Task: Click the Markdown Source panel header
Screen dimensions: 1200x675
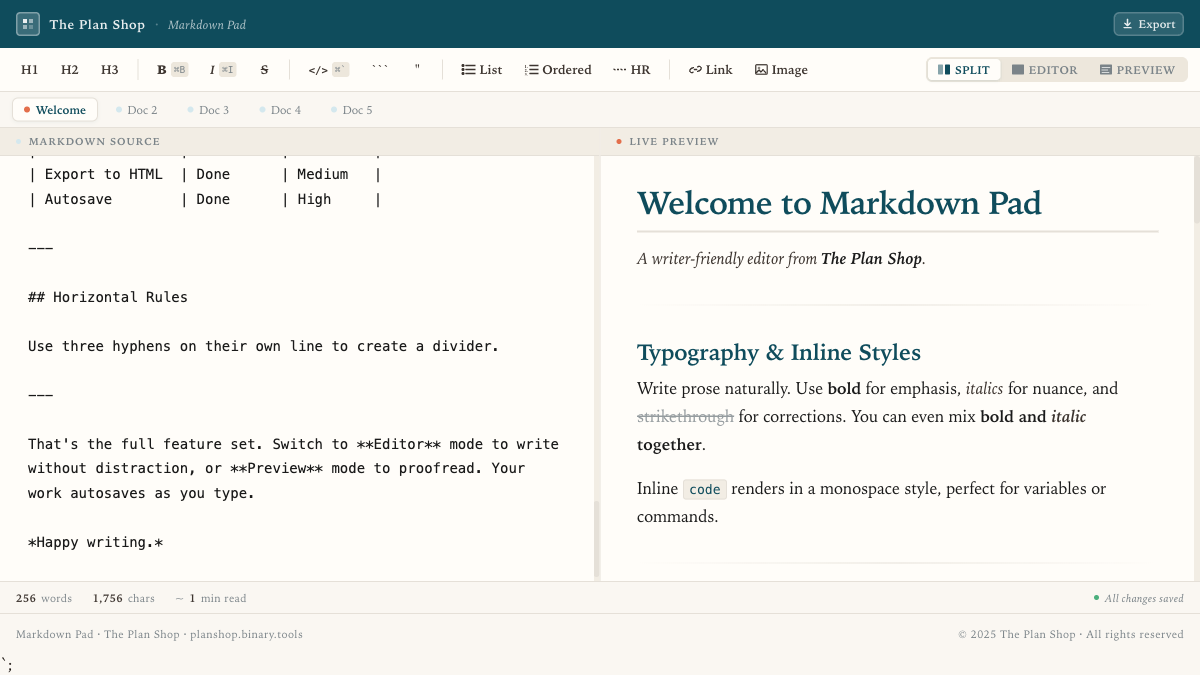Action: coord(300,142)
